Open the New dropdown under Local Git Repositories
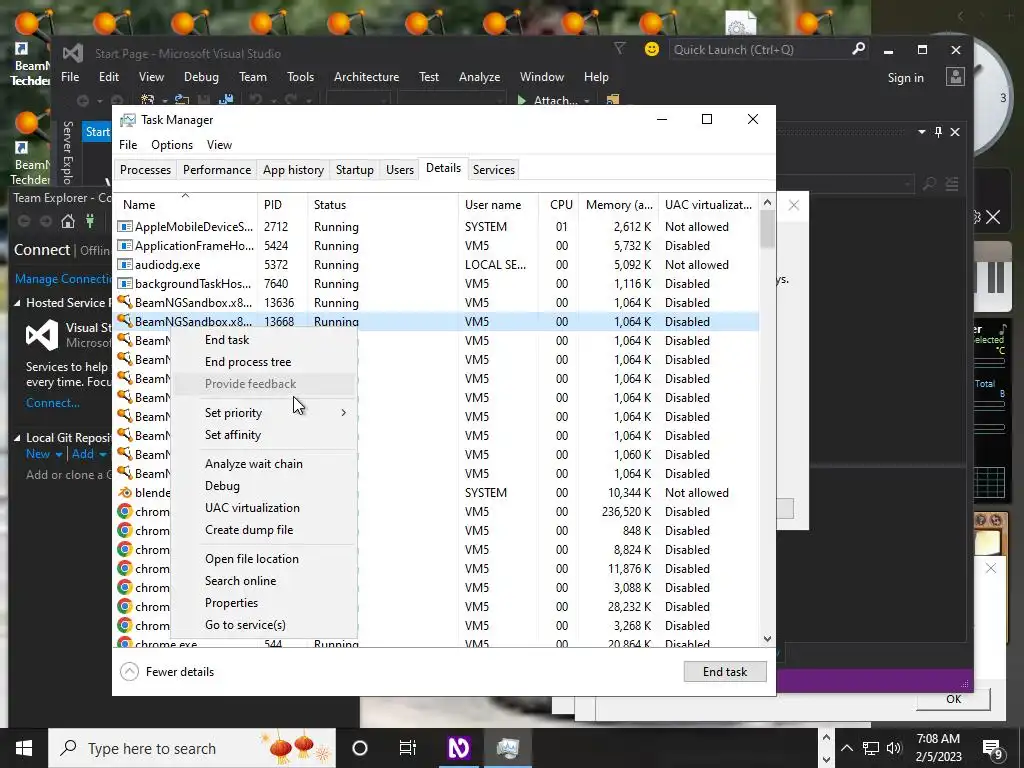Screen dimensions: 1024x768 (44, 454)
